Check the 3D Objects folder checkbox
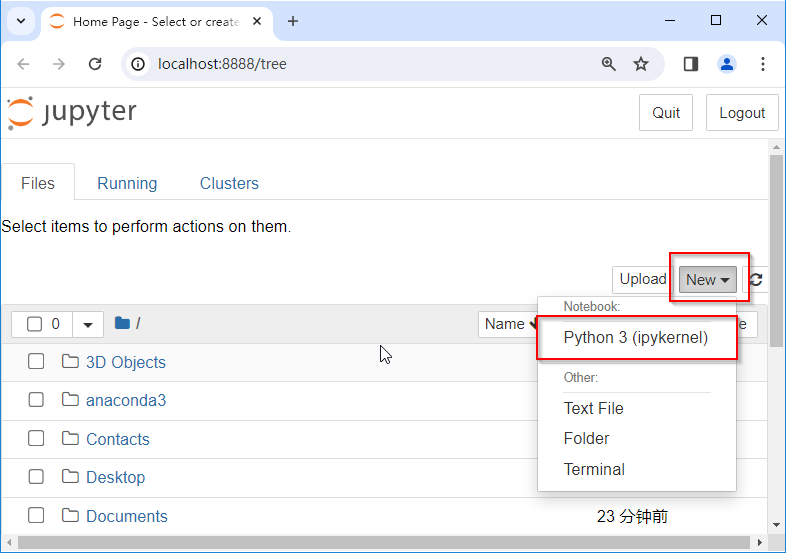The image size is (786, 553). [x=36, y=362]
